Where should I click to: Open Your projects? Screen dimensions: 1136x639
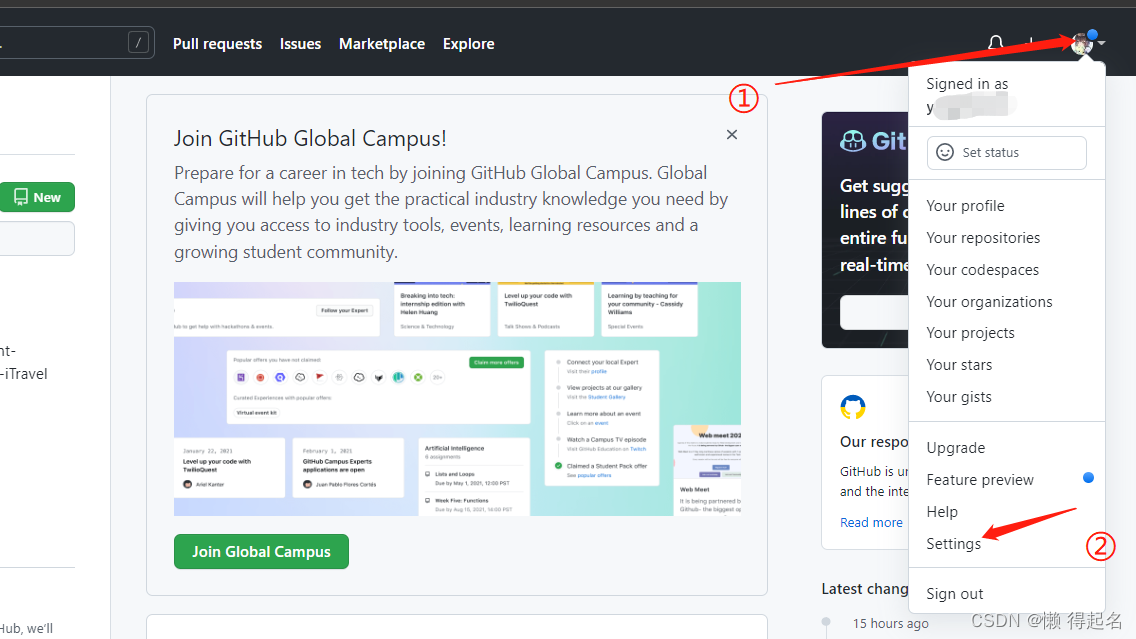click(x=970, y=333)
